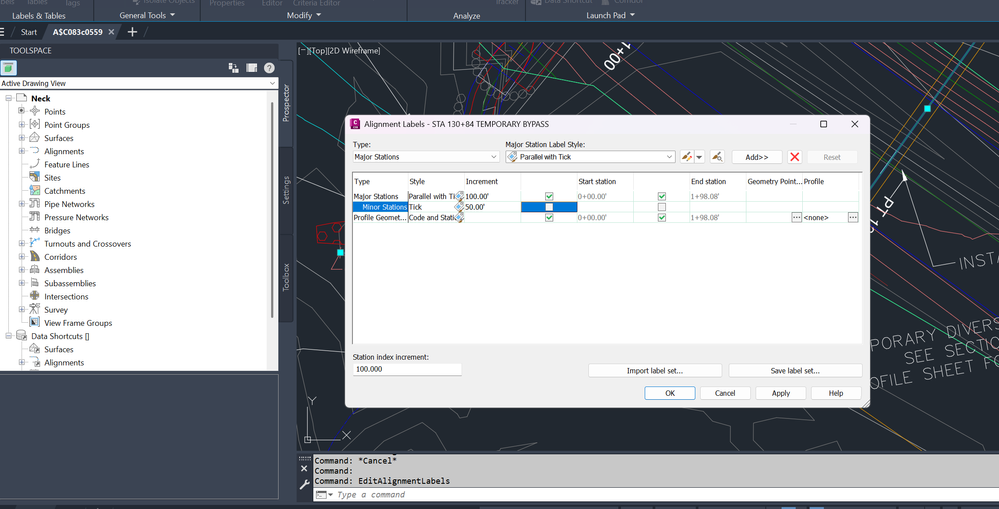
Task: Check the Minor Stations end station checkbox
Action: click(x=662, y=207)
